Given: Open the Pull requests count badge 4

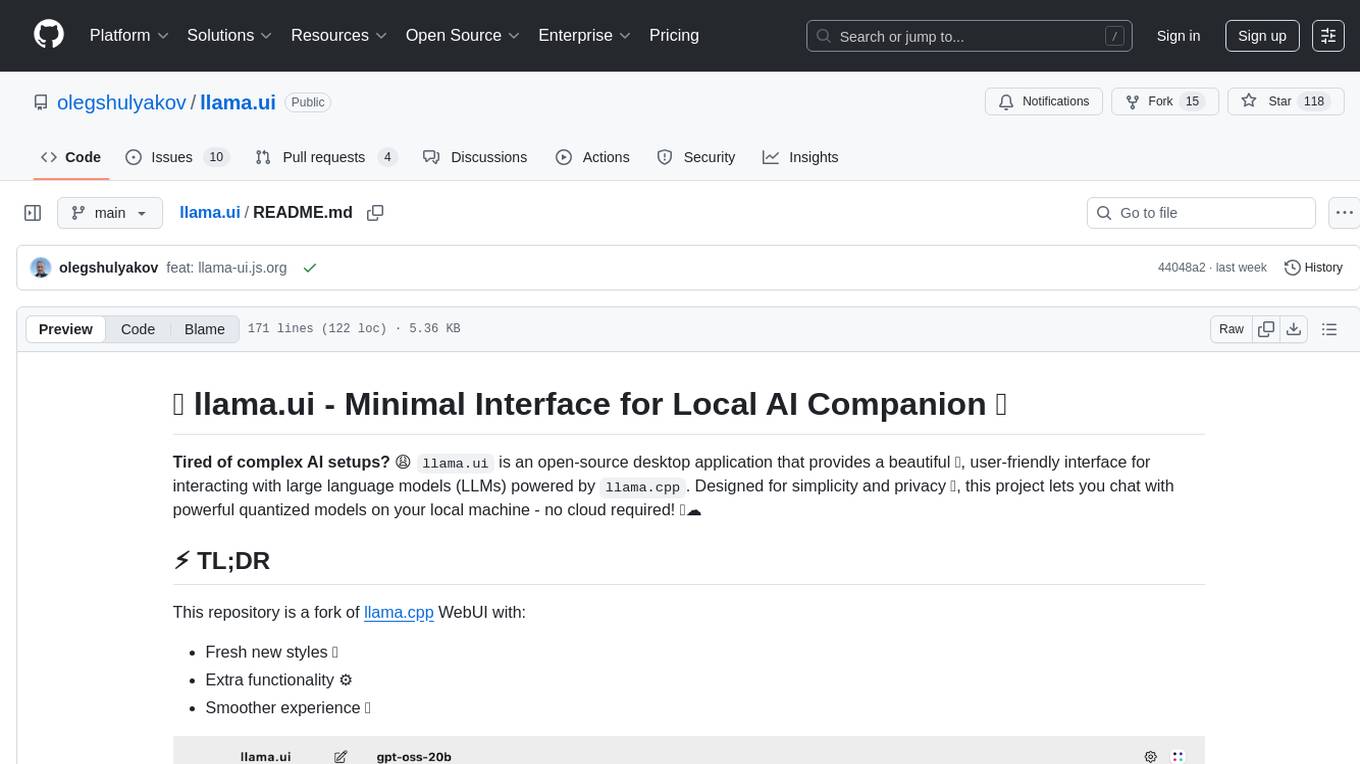Looking at the screenshot, I should tap(388, 157).
